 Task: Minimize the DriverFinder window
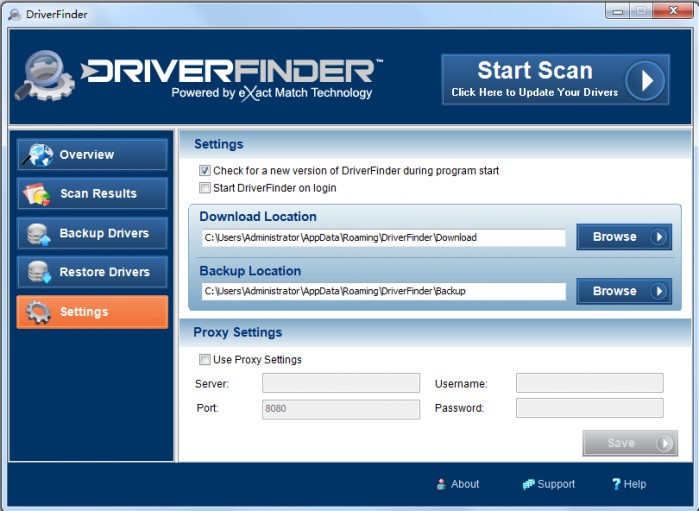617,11
